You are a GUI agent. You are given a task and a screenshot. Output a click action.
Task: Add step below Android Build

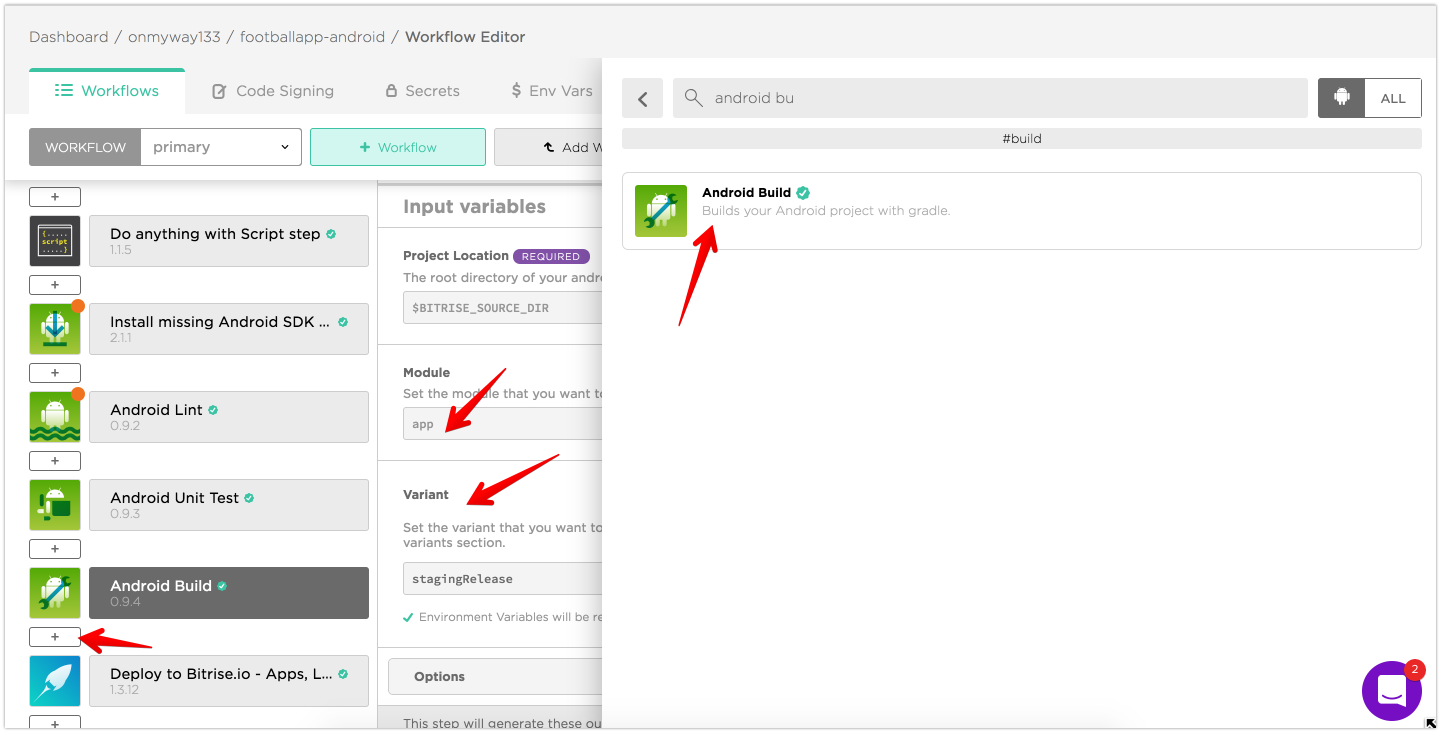[55, 637]
